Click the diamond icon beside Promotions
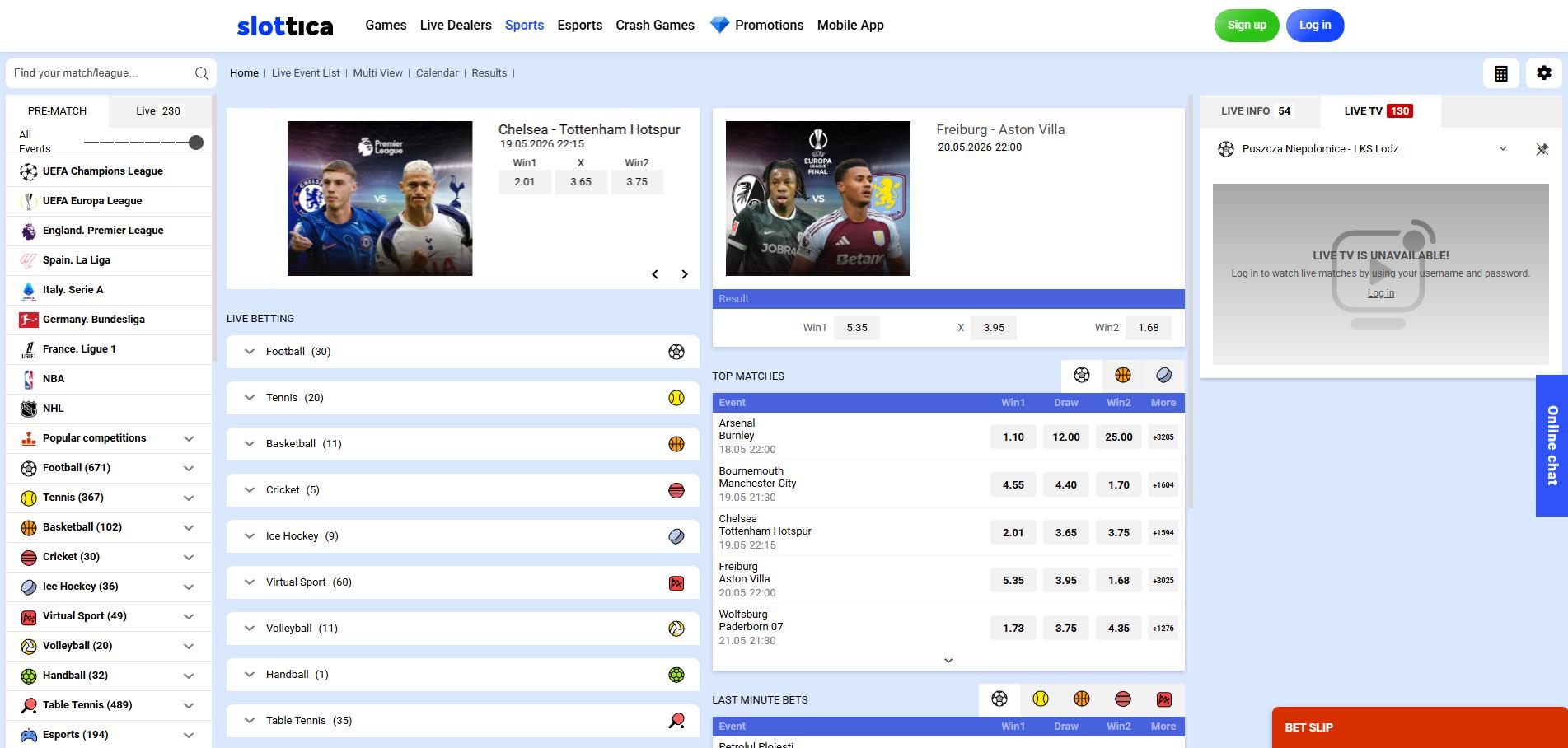The width and height of the screenshot is (1568, 748). [x=719, y=26]
